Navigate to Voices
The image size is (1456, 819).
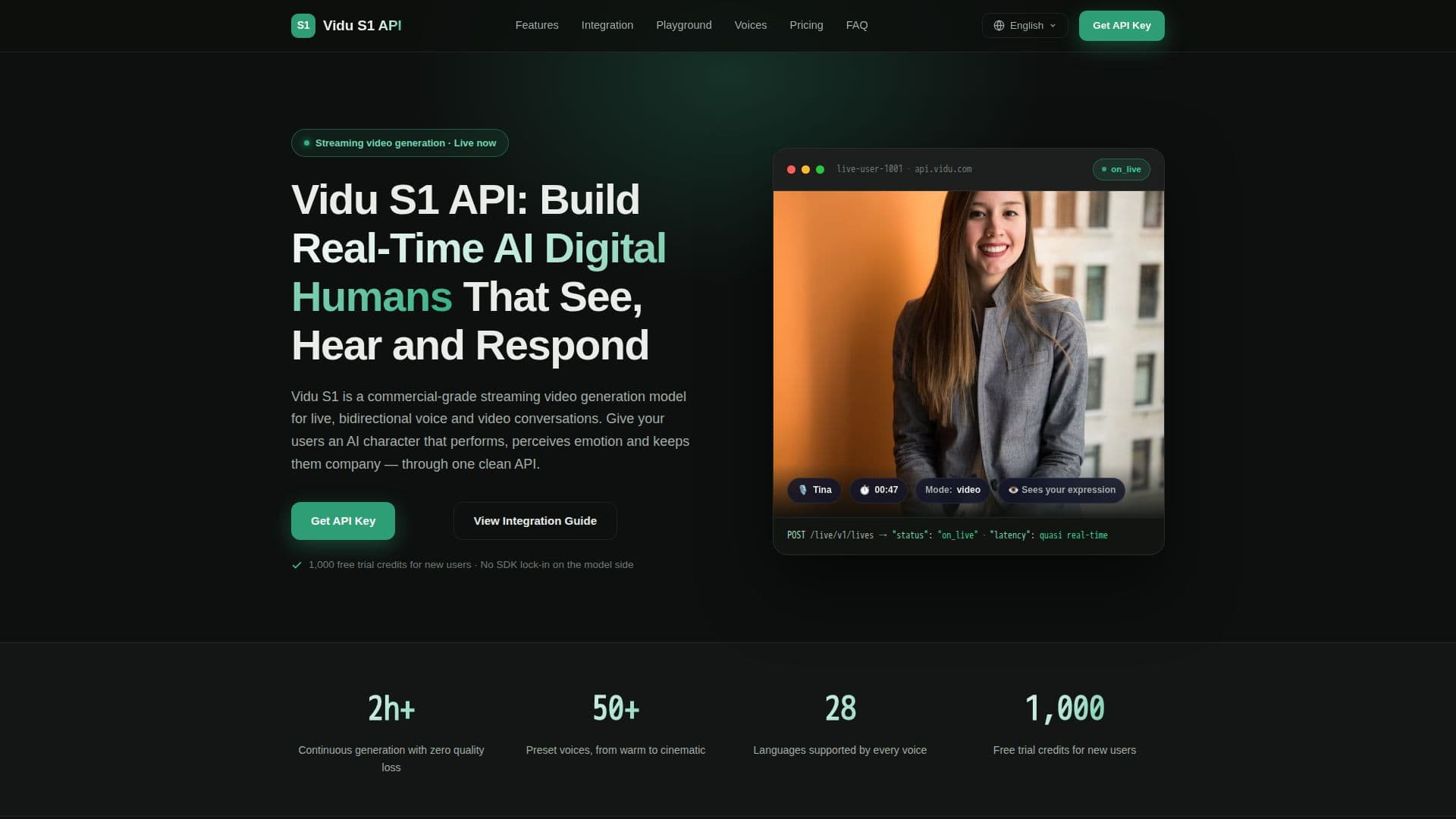coord(750,25)
